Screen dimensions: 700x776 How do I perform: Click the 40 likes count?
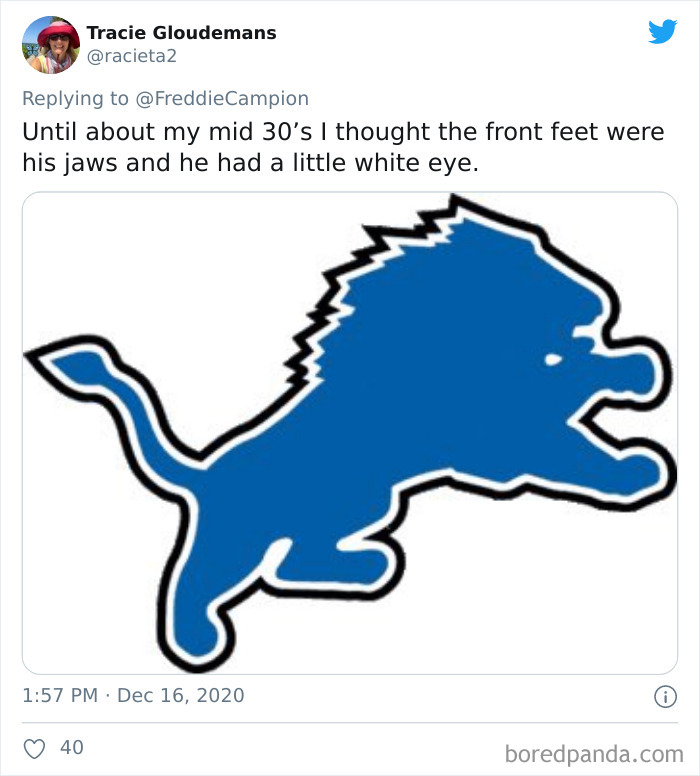tap(72, 747)
